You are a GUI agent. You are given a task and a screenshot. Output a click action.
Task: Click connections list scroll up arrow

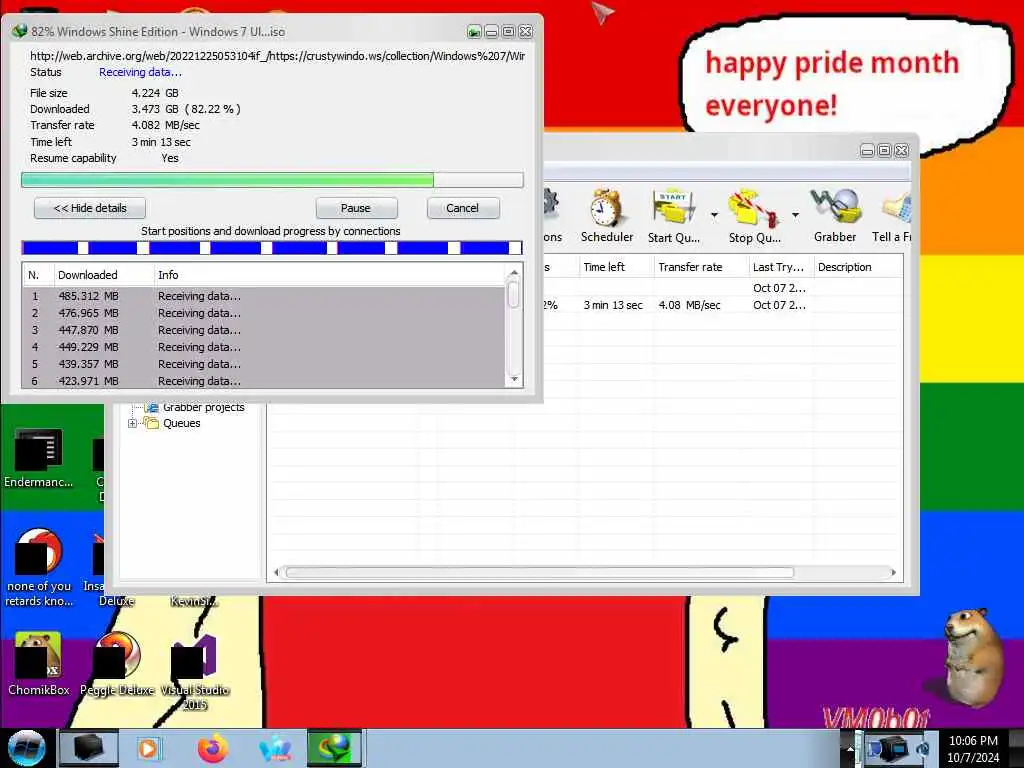[514, 272]
